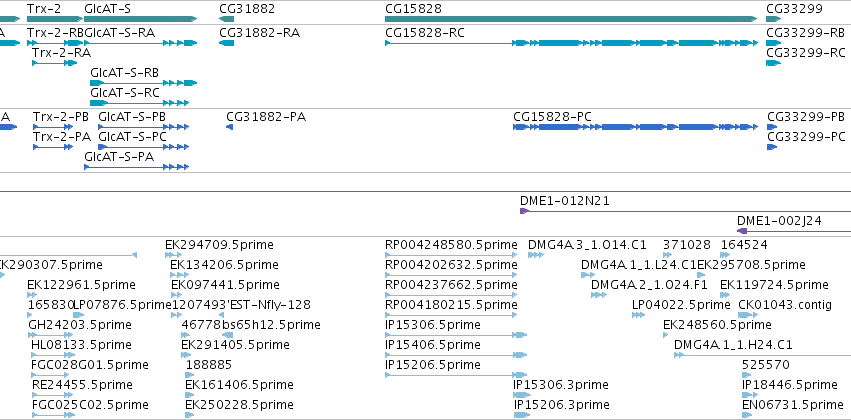Click the CK01043.contig feature

tap(748, 315)
